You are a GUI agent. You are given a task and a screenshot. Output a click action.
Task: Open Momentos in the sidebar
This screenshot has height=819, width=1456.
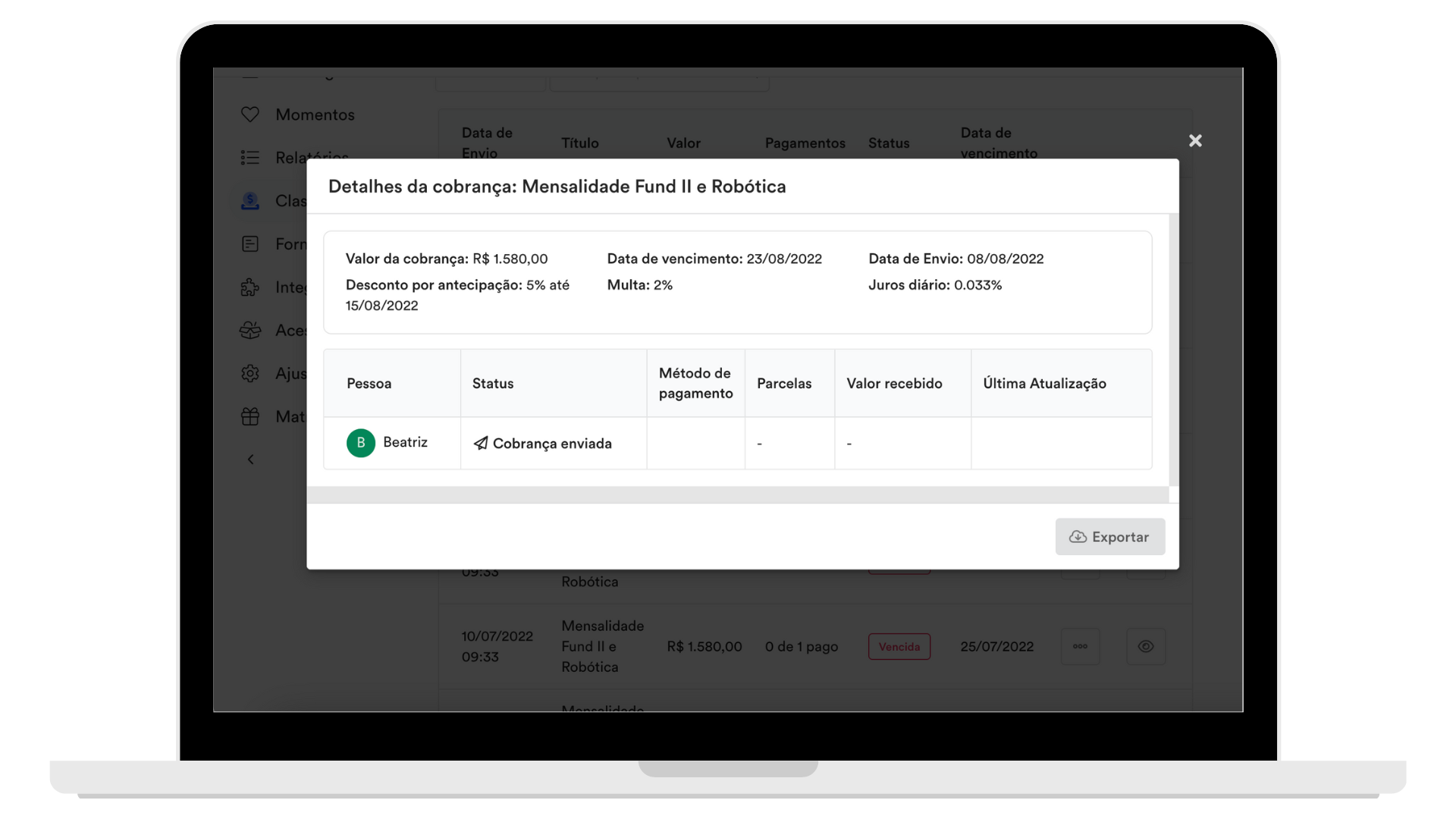[x=315, y=115]
